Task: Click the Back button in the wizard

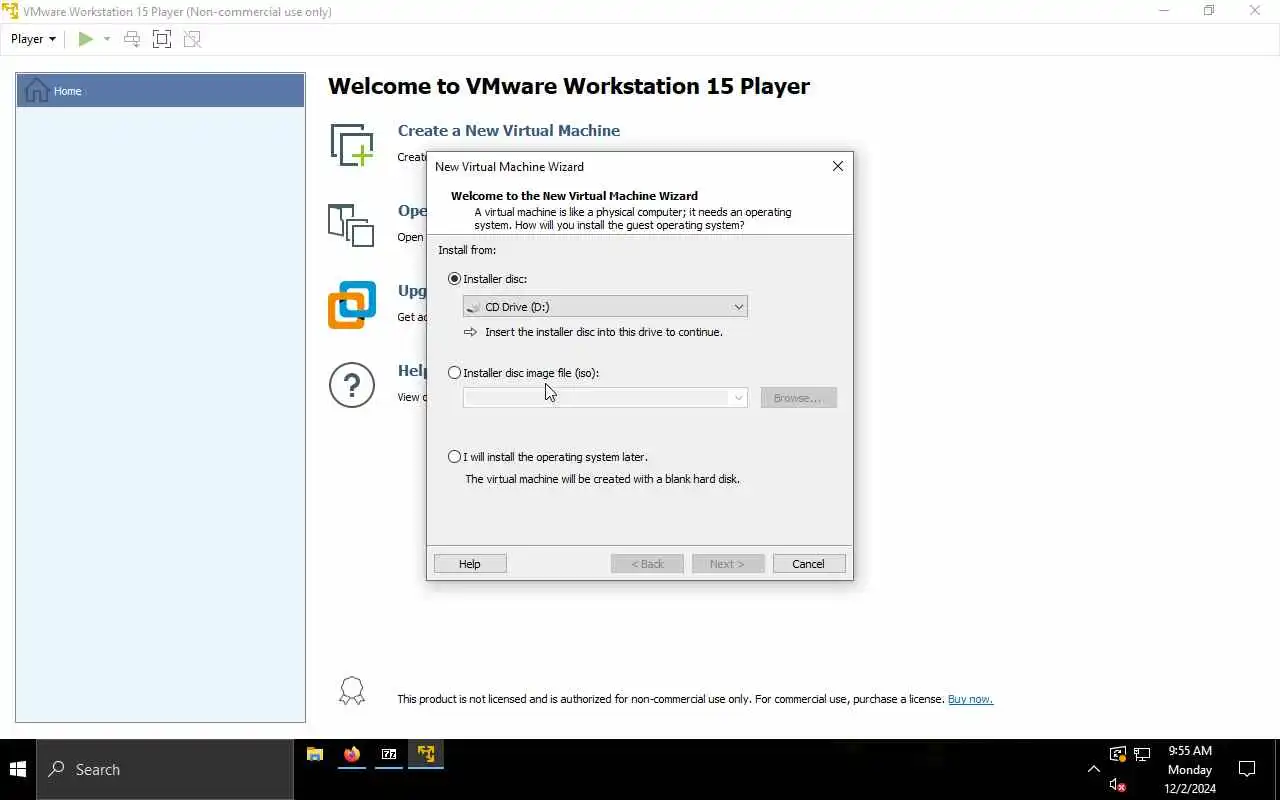Action: pos(647,564)
